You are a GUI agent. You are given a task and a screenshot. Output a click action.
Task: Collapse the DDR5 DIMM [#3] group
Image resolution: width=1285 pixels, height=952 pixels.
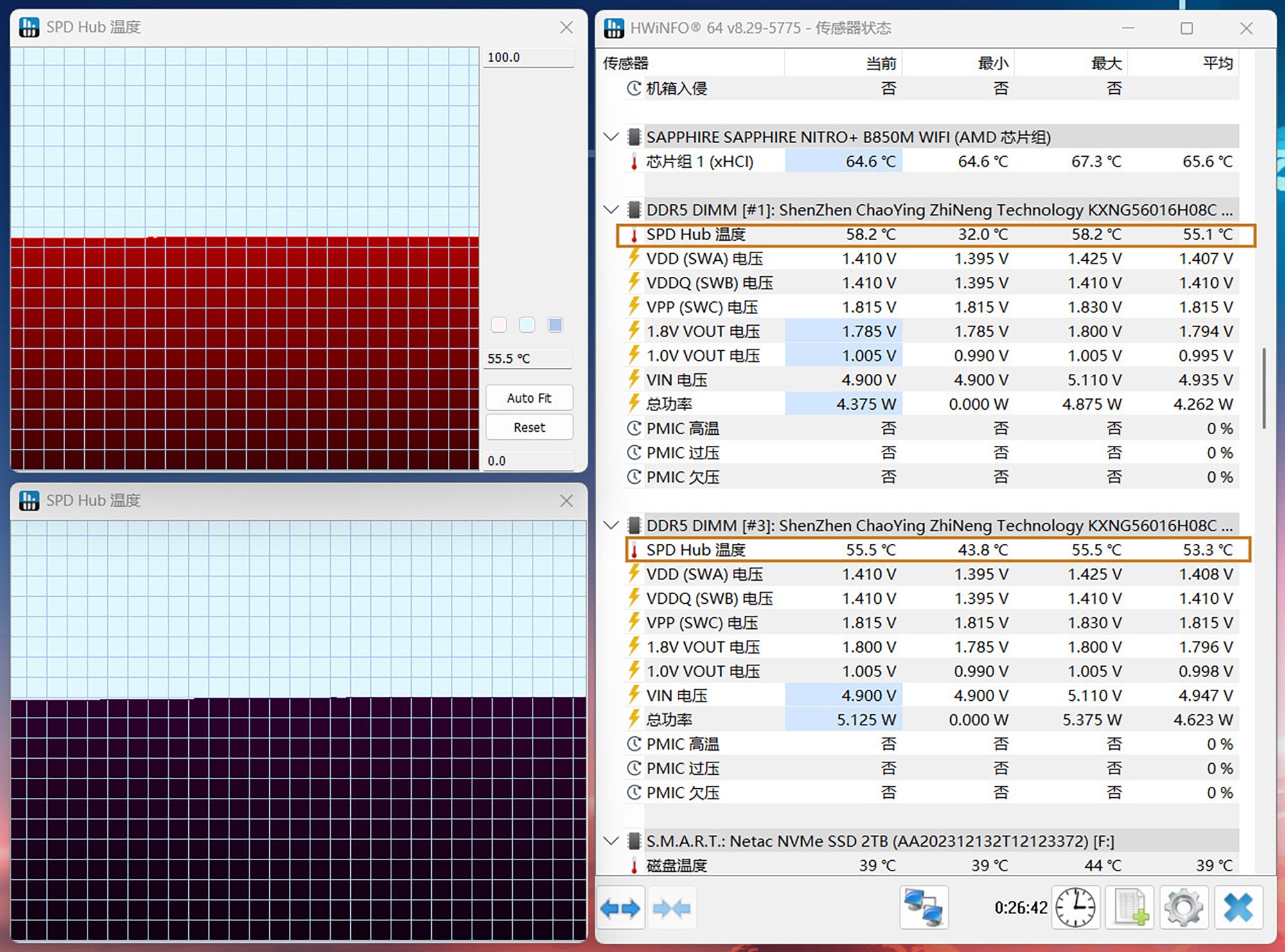[611, 525]
